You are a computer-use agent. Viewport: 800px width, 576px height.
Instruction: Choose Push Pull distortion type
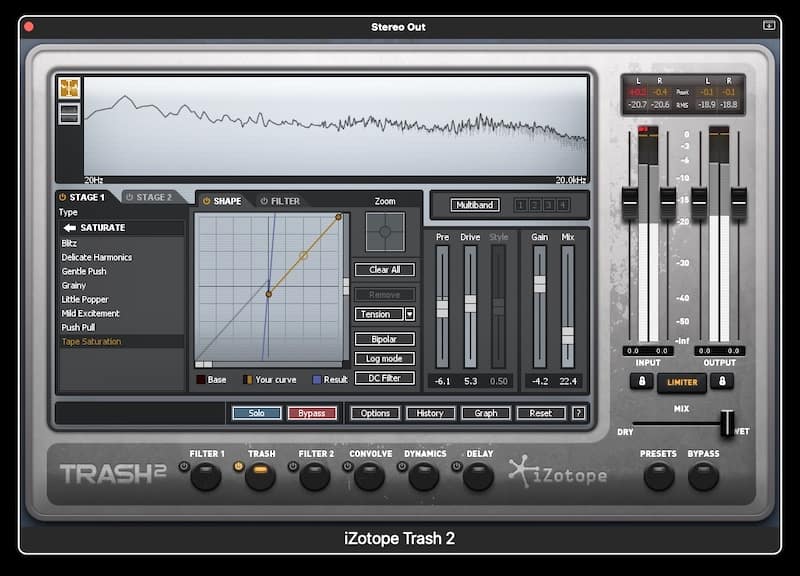[121, 328]
